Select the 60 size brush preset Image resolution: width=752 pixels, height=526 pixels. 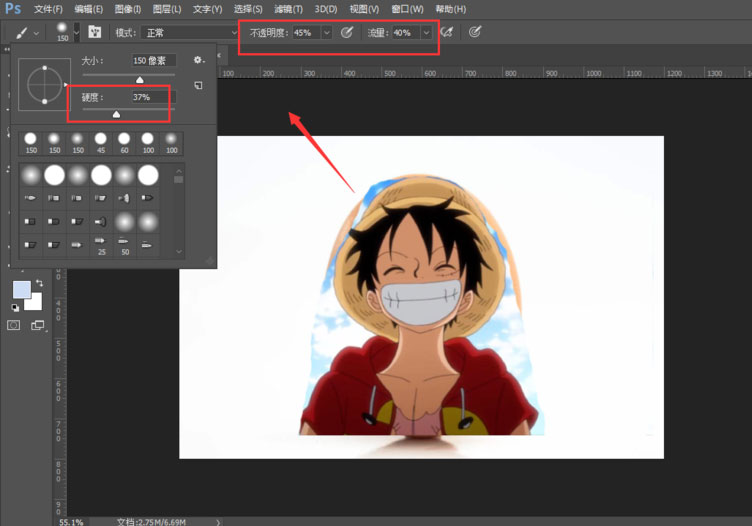(124, 143)
